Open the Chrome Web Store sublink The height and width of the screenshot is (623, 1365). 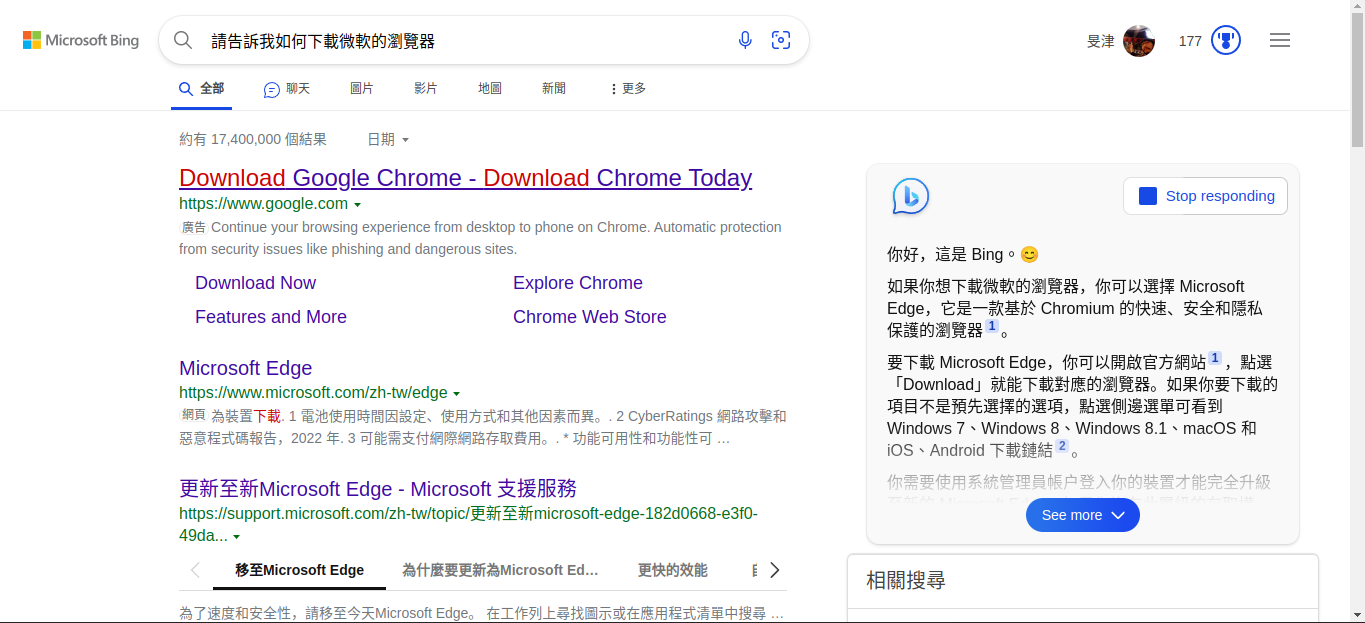[x=590, y=317]
